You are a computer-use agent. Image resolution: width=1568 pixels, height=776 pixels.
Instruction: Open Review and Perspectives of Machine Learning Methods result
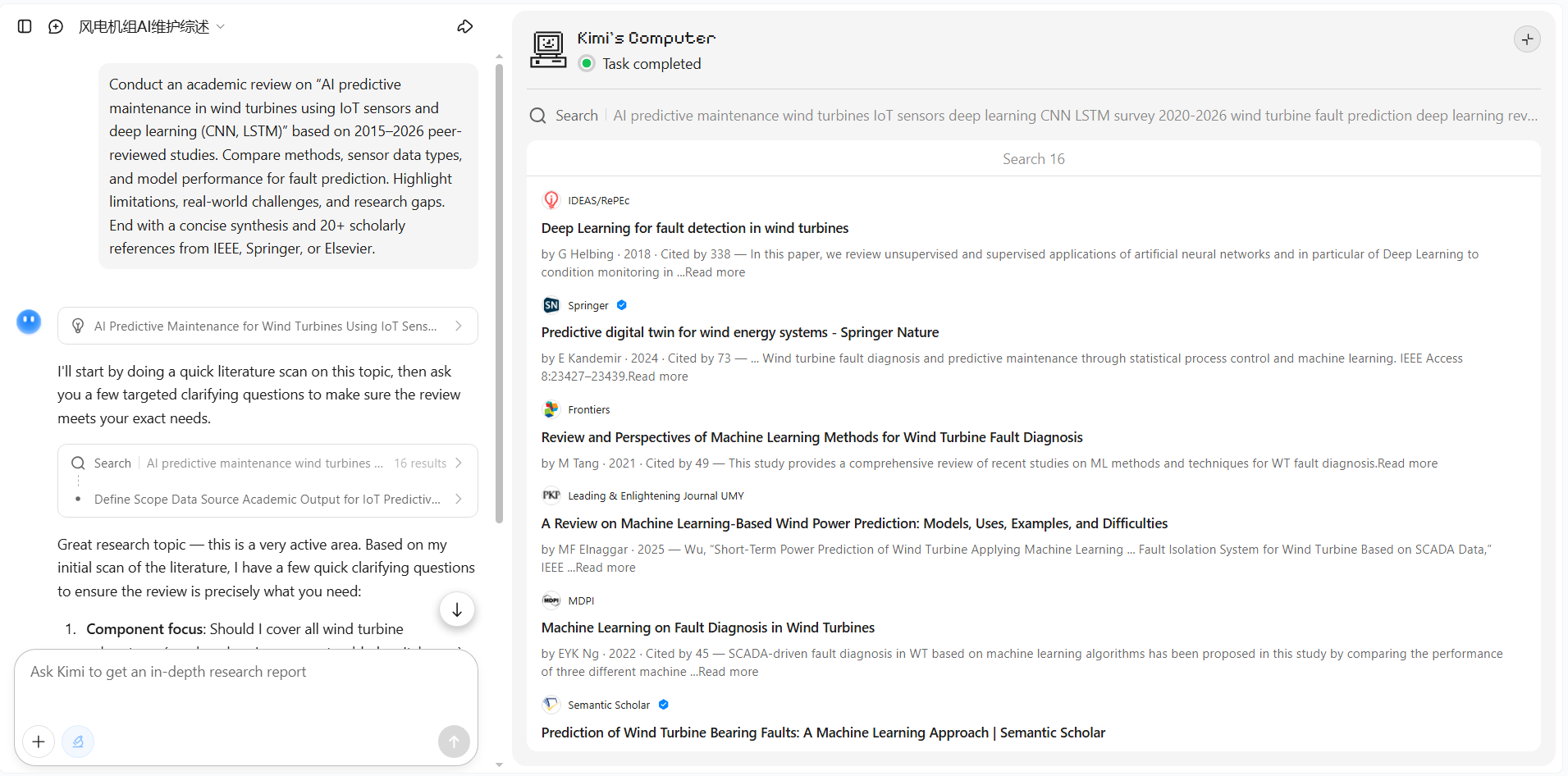(x=812, y=437)
